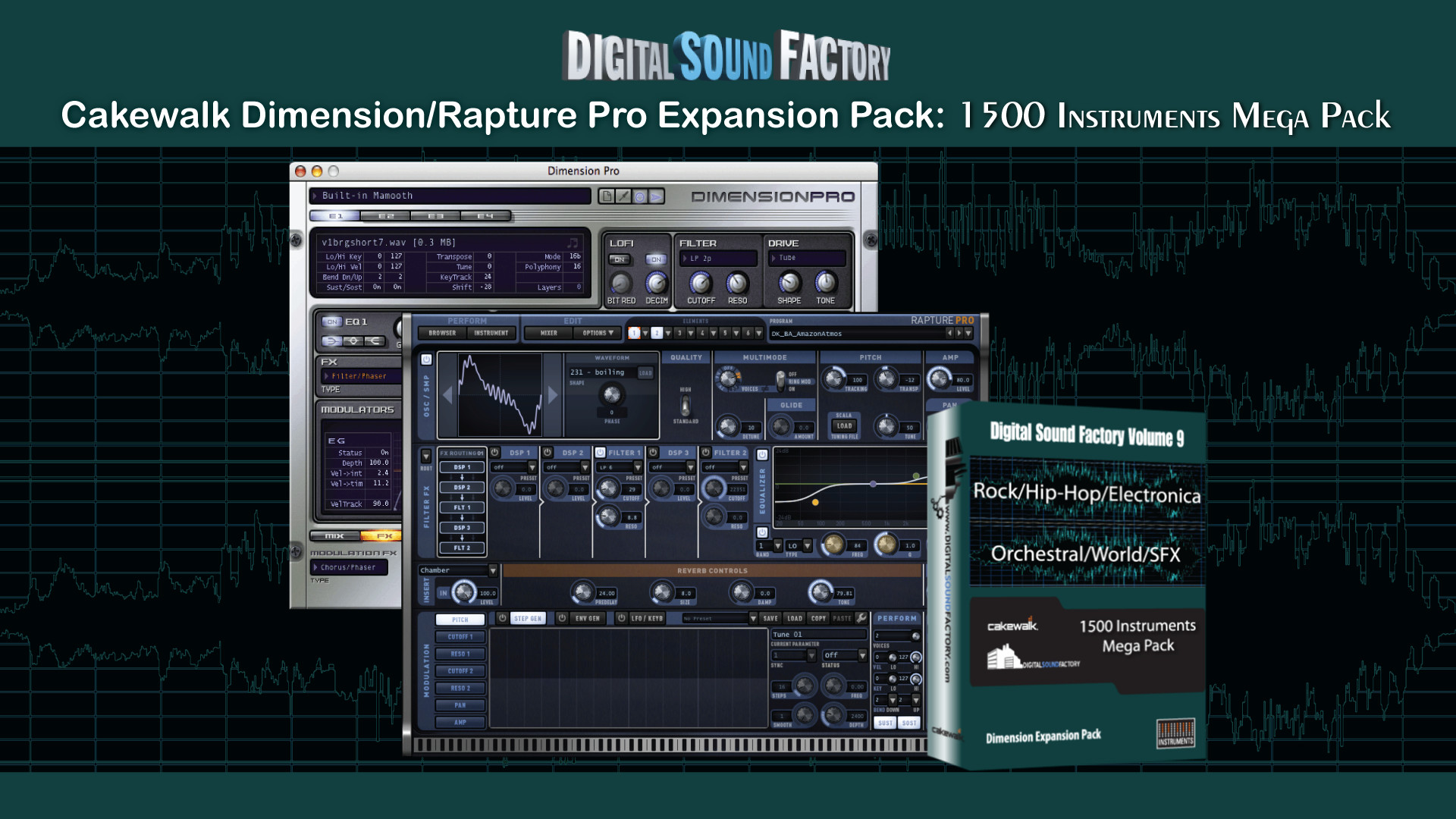
Task: Expand the Options menu arrow
Action: point(610,333)
